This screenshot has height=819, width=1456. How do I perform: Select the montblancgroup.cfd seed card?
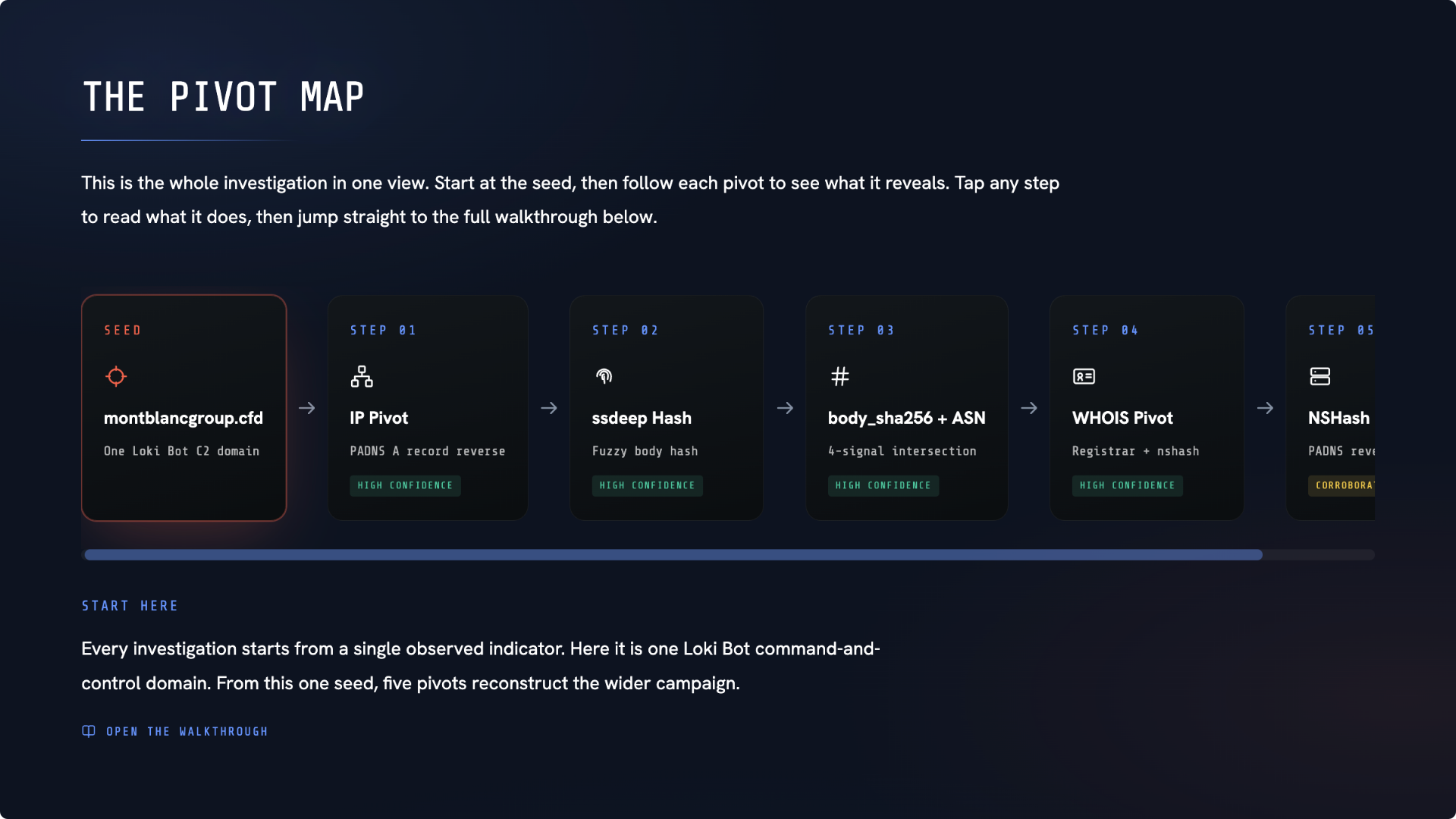coord(184,408)
